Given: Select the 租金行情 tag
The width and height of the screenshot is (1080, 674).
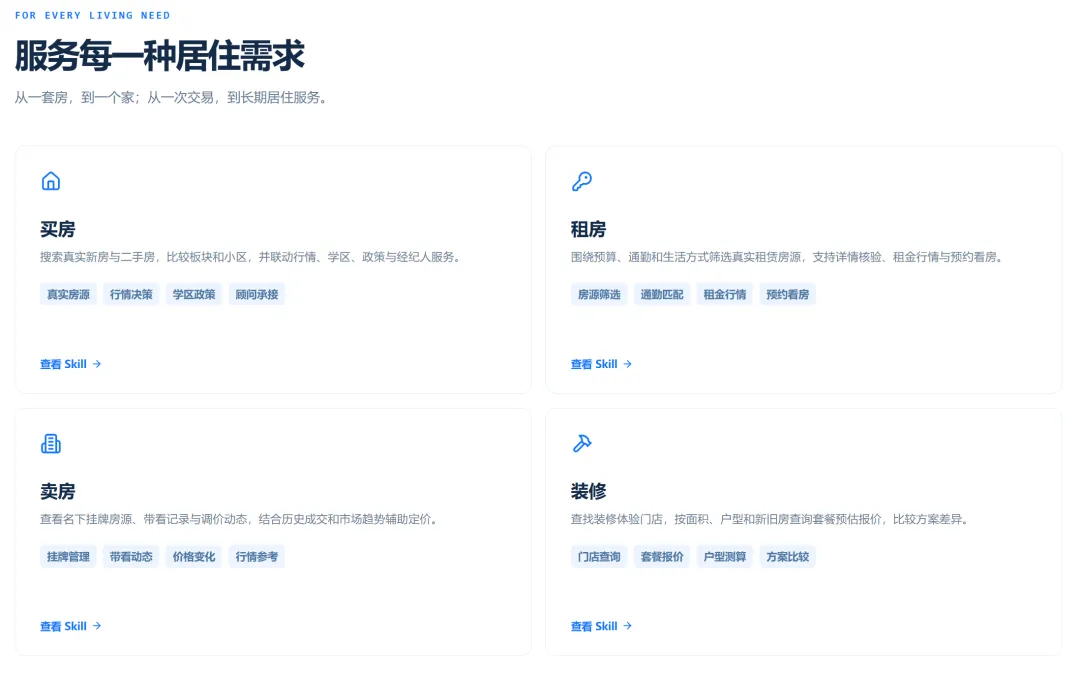Looking at the screenshot, I should (x=725, y=295).
